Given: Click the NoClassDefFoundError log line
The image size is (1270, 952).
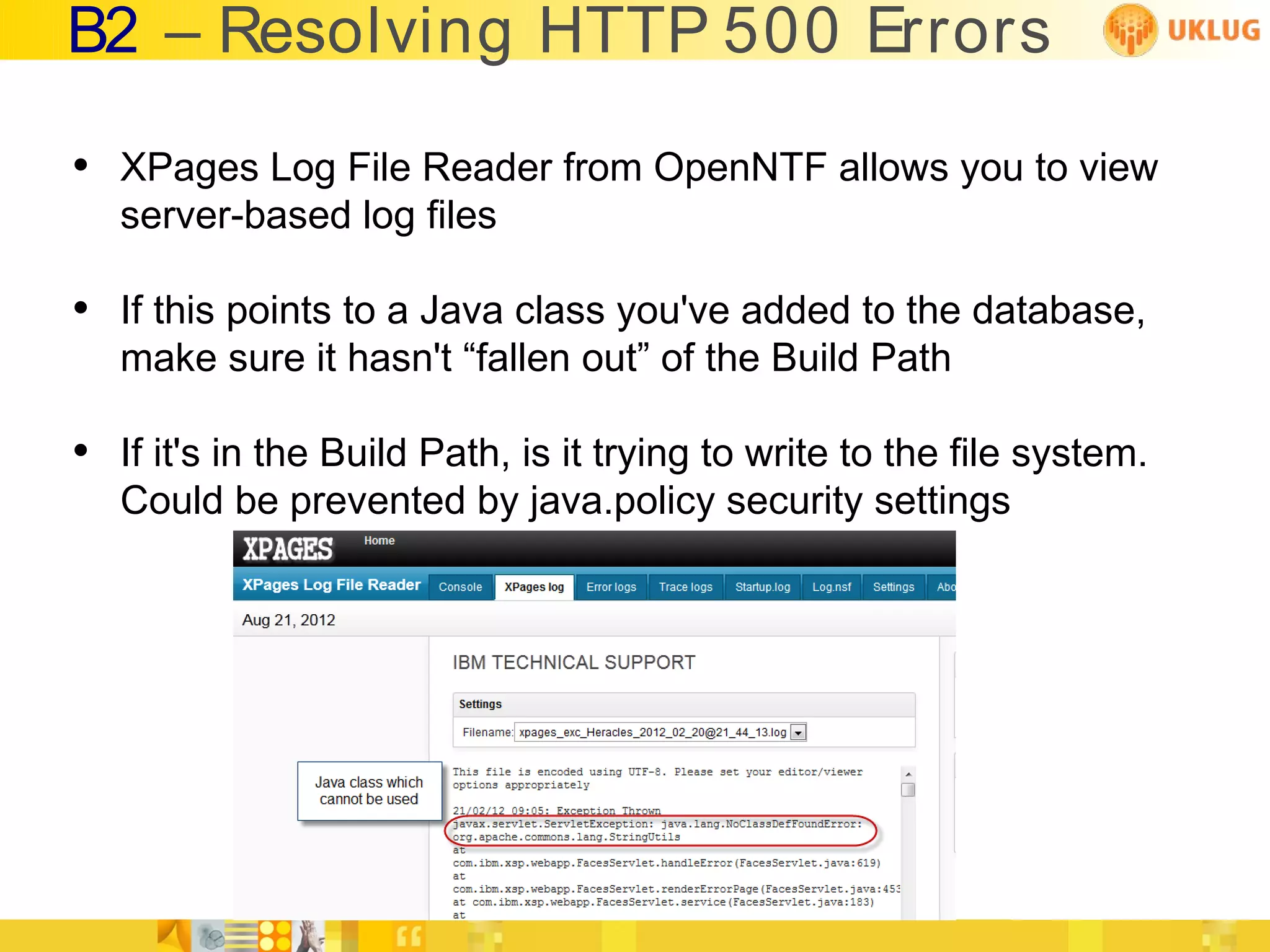Looking at the screenshot, I should (657, 824).
